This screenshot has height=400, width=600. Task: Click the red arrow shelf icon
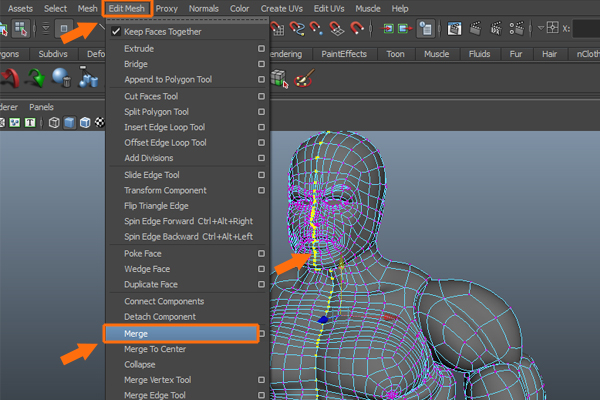(x=11, y=77)
